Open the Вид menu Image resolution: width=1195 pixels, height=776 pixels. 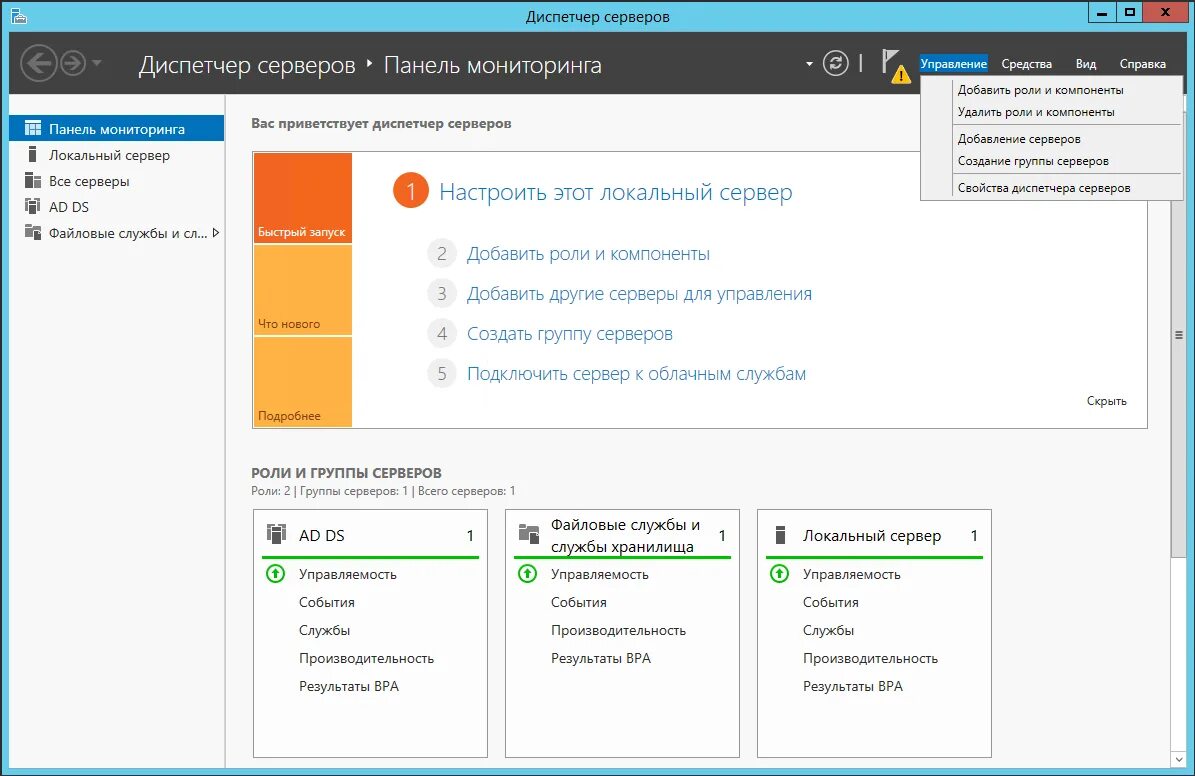(x=1085, y=64)
